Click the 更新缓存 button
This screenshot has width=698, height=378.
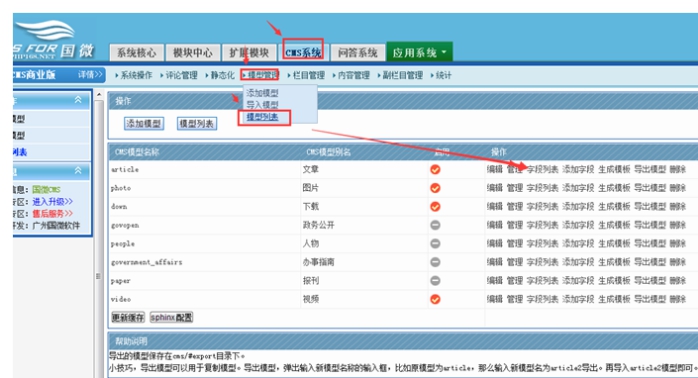point(128,317)
